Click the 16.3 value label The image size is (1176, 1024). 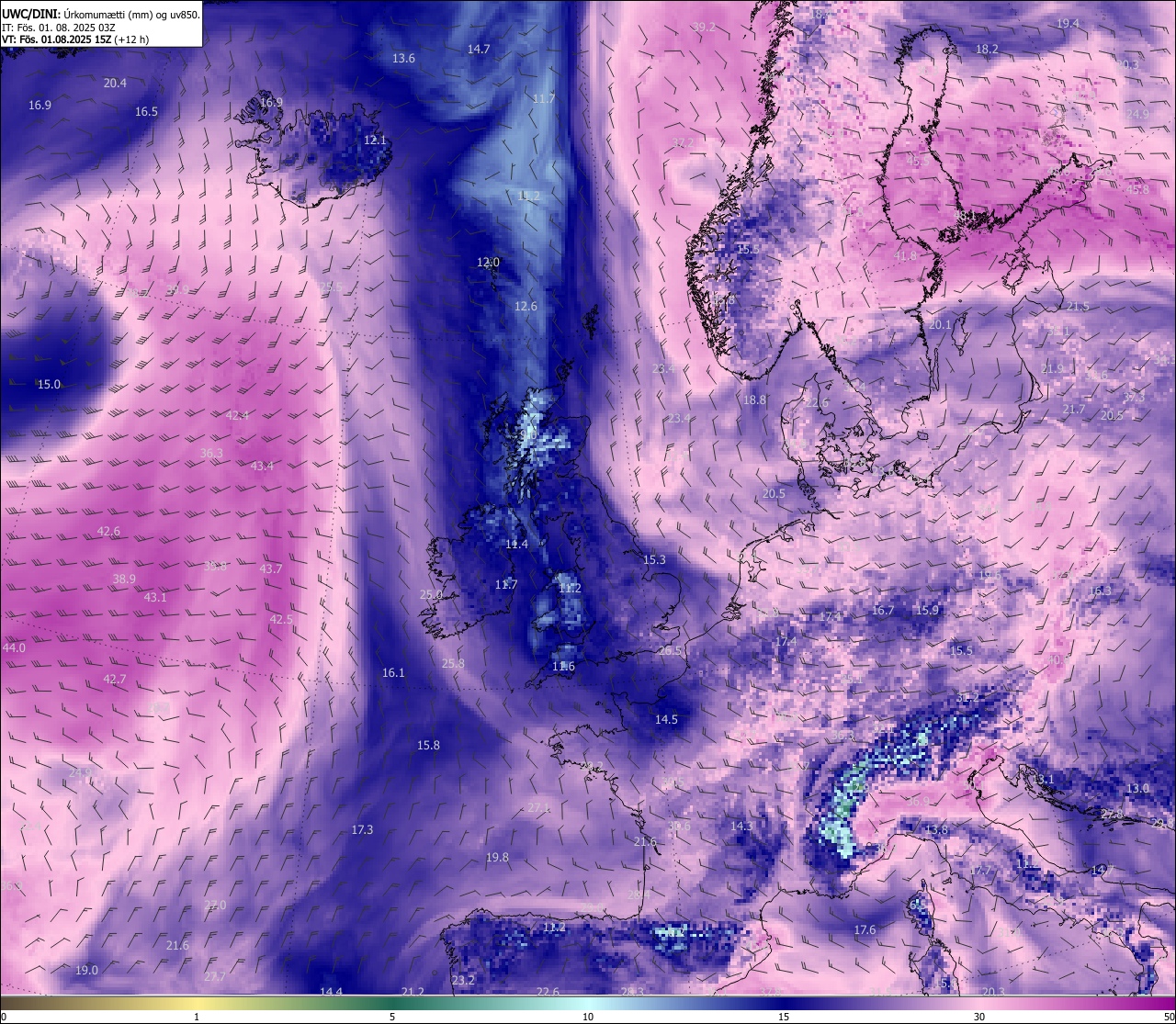1100,591
